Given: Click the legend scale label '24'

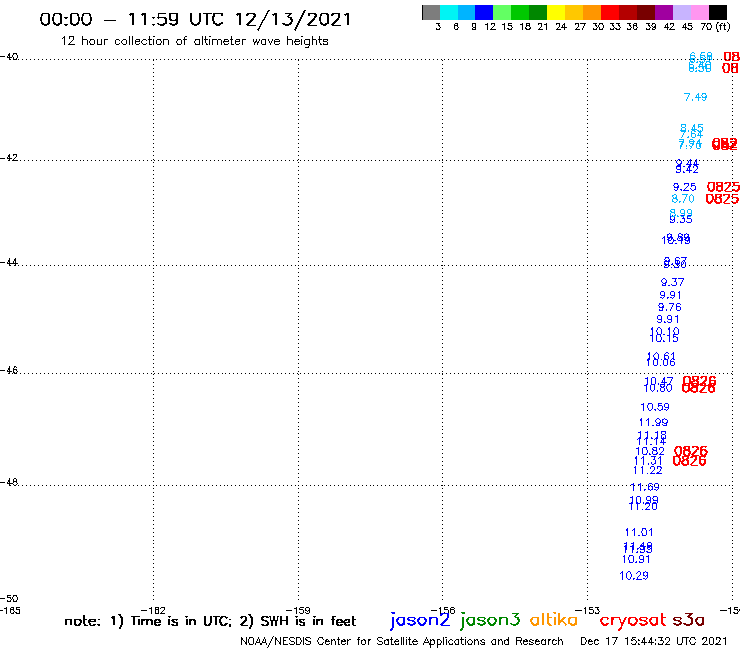Looking at the screenshot, I should (561, 27).
